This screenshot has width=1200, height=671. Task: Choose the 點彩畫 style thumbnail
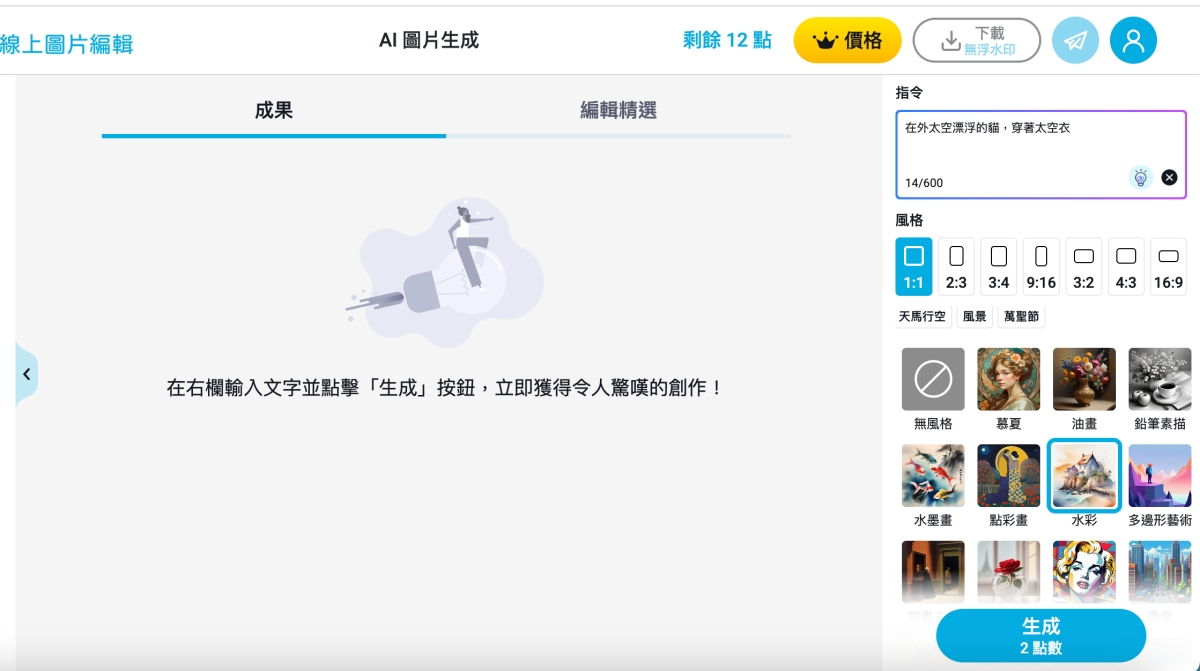(1009, 476)
